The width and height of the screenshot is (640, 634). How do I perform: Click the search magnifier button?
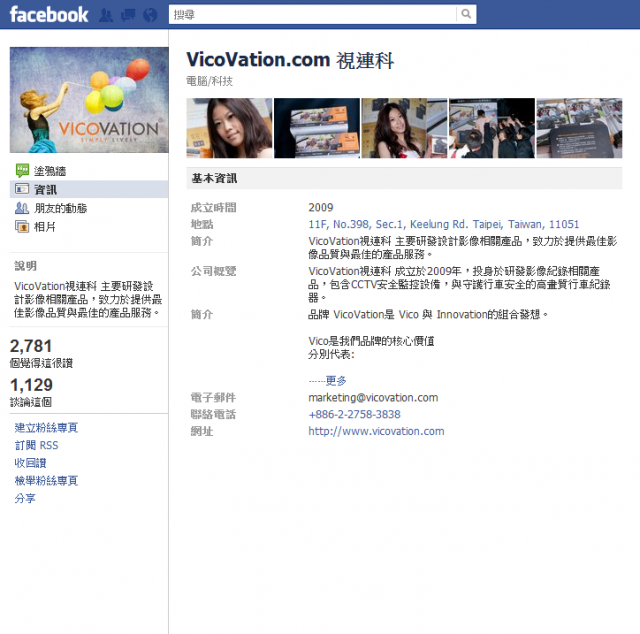point(466,14)
